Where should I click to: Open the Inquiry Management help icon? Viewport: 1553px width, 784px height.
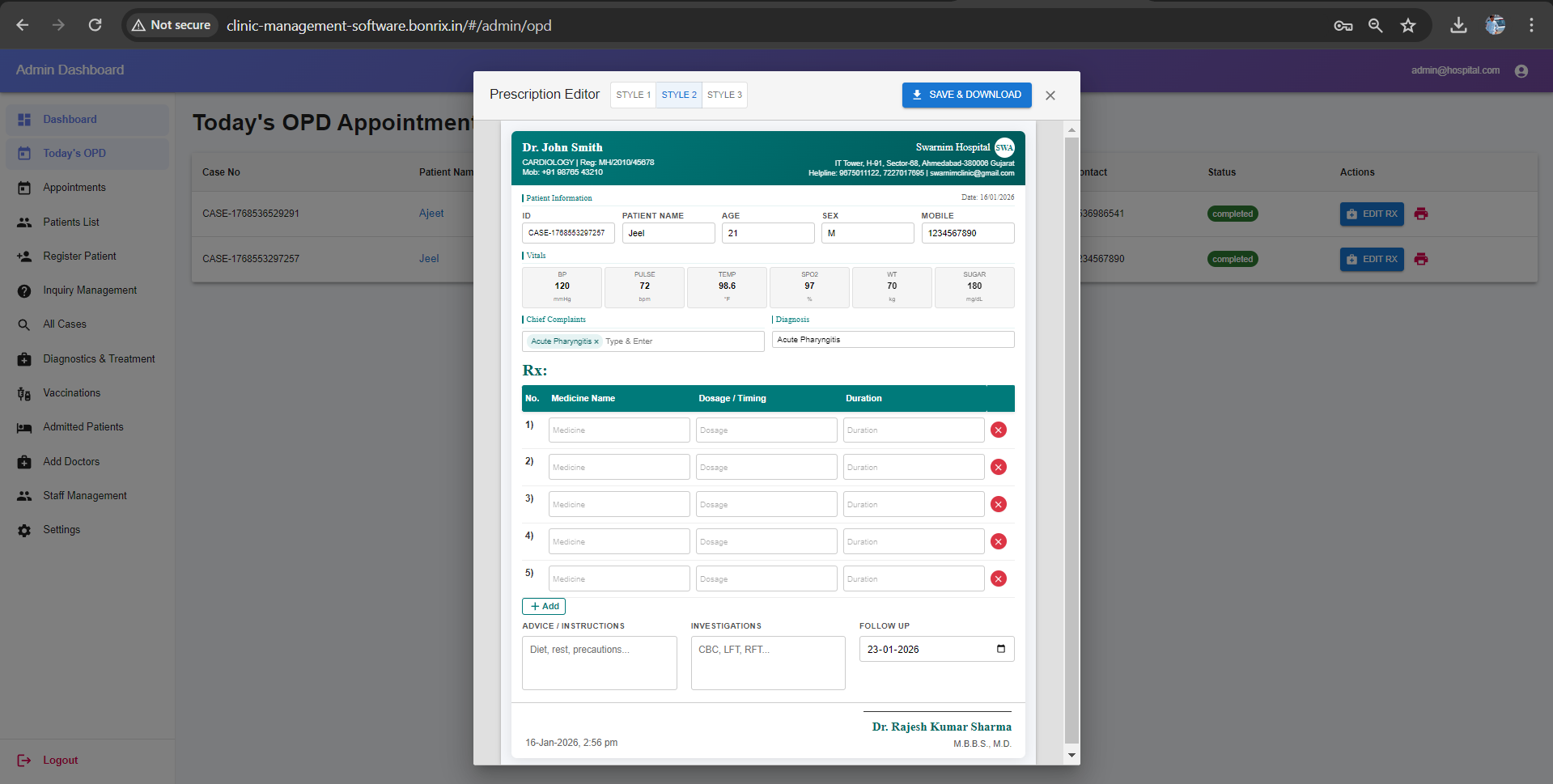(x=24, y=290)
